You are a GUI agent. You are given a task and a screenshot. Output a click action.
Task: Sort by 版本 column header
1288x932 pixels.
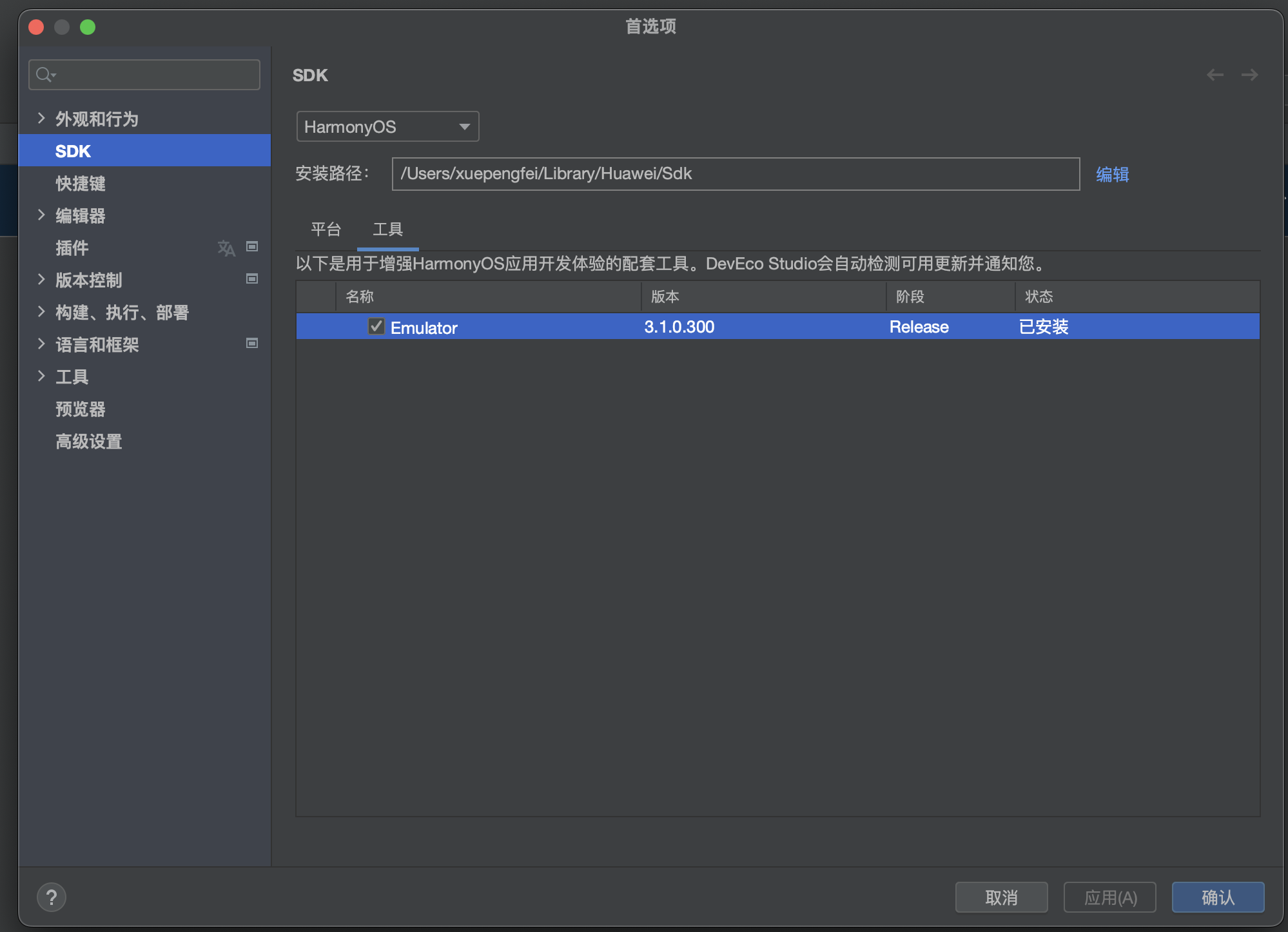pos(764,296)
